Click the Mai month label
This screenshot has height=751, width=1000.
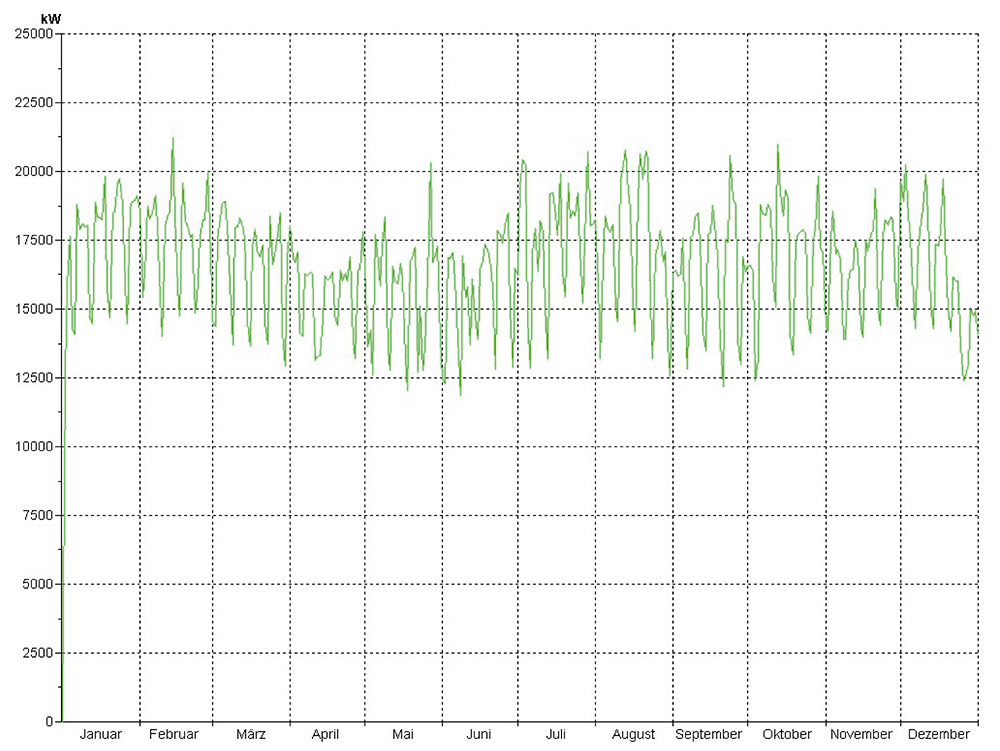tap(403, 735)
